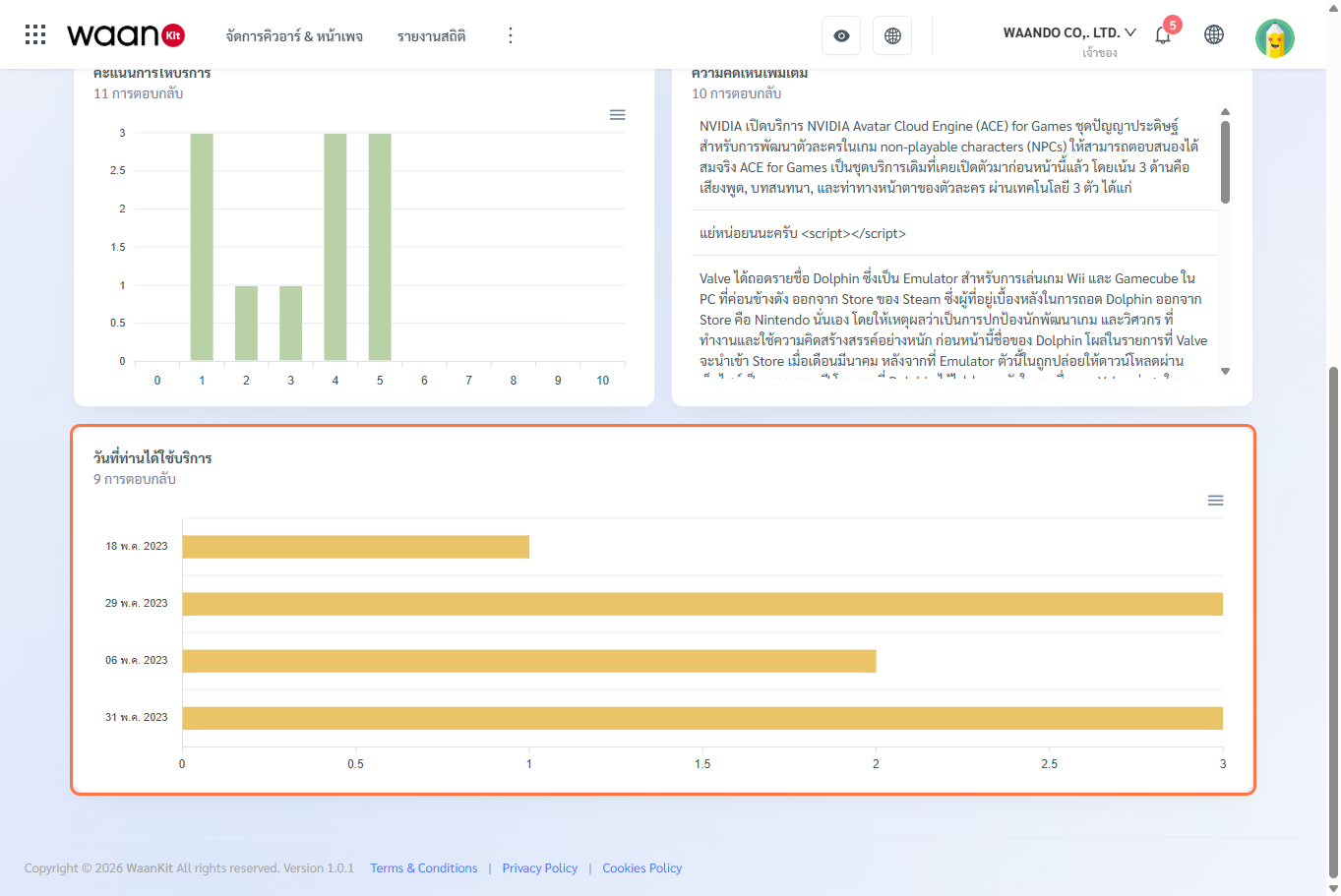Screen dimensions: 1341x896
Task: Click the เจ้าของ role label
Action: coord(1100,53)
